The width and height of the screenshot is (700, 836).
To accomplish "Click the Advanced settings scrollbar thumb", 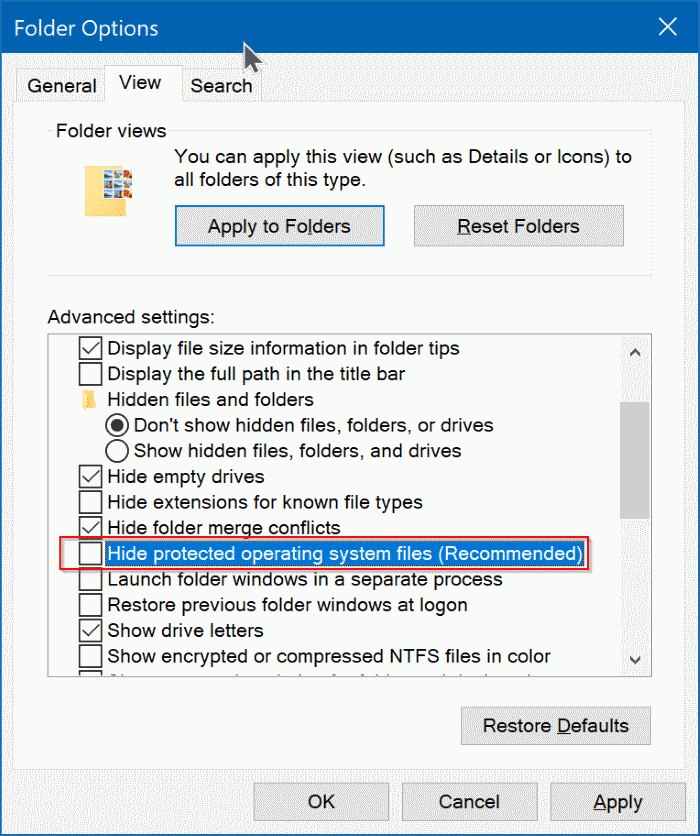I will [x=635, y=460].
